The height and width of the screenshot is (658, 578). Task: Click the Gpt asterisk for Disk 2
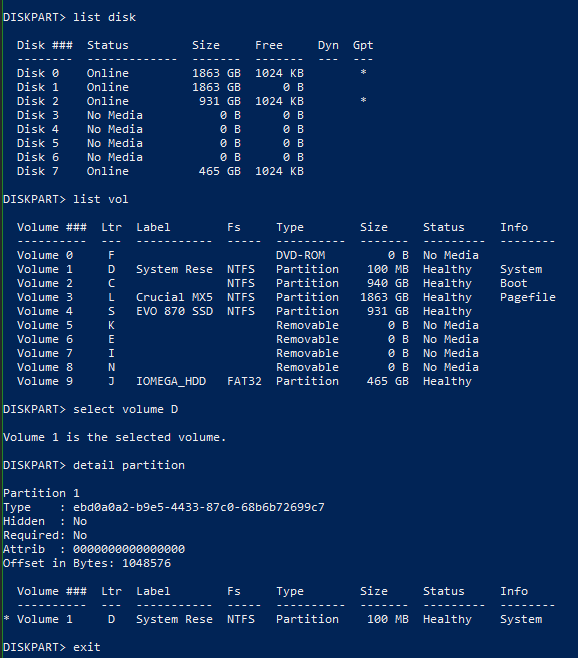coord(363,101)
